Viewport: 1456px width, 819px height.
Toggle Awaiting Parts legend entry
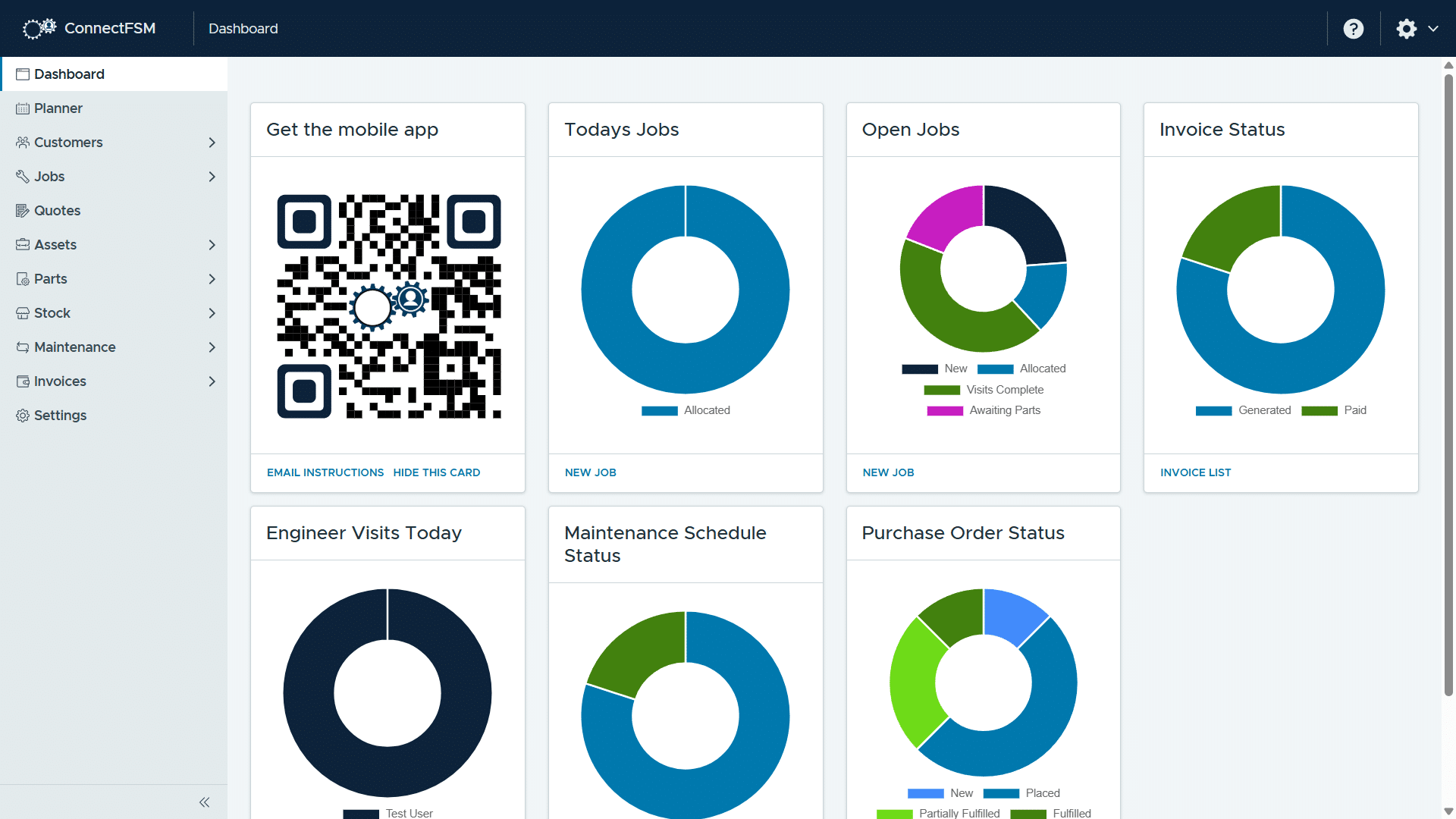984,410
